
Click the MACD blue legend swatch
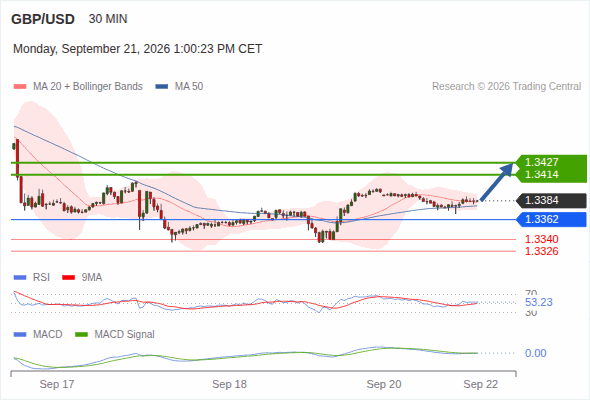pyautogui.click(x=20, y=335)
